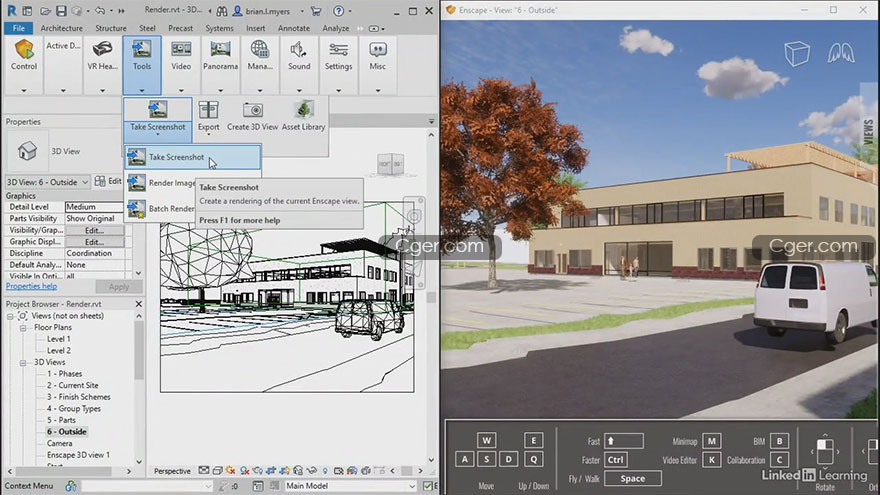Click the Open folder icon in toolbar
The image size is (880, 495).
point(45,11)
